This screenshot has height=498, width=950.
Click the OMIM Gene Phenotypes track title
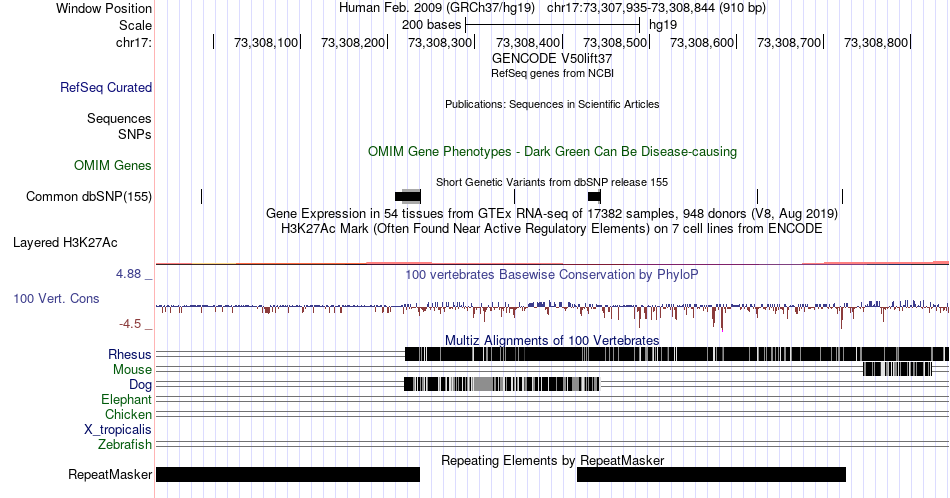(x=552, y=151)
